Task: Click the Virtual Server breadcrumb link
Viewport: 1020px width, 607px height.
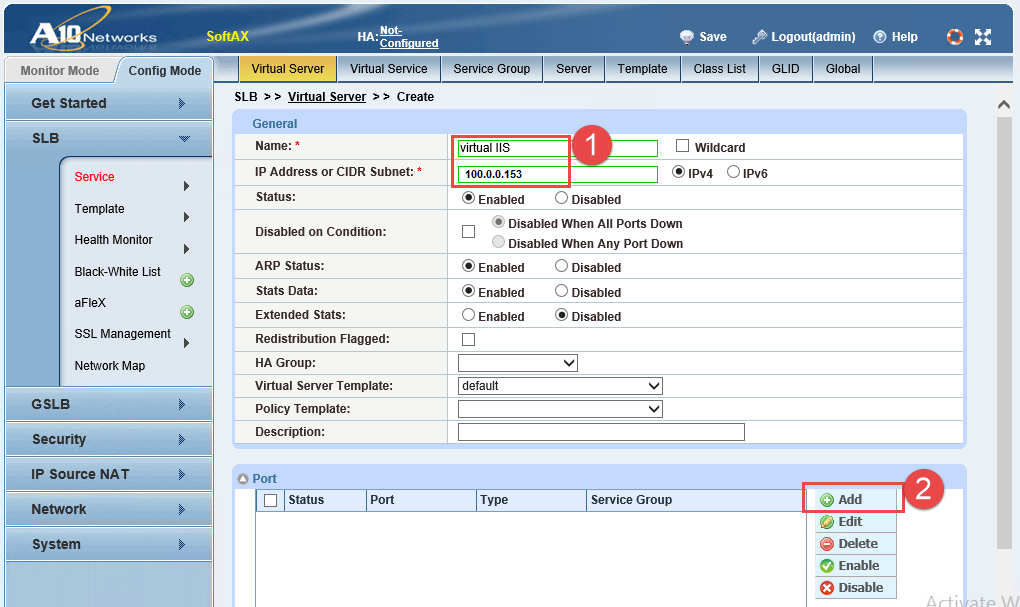Action: click(327, 97)
